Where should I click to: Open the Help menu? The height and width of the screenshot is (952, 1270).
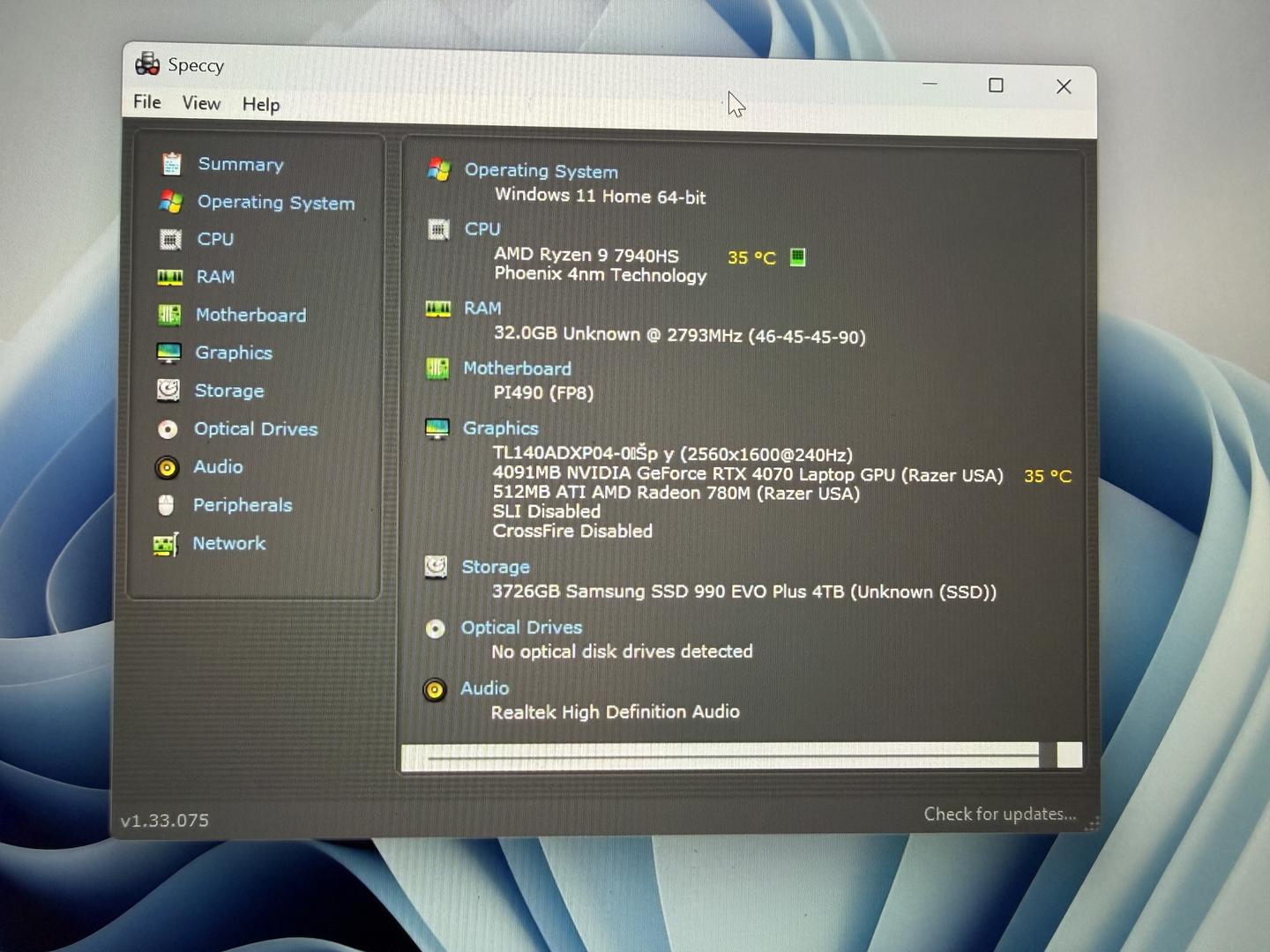pyautogui.click(x=261, y=105)
